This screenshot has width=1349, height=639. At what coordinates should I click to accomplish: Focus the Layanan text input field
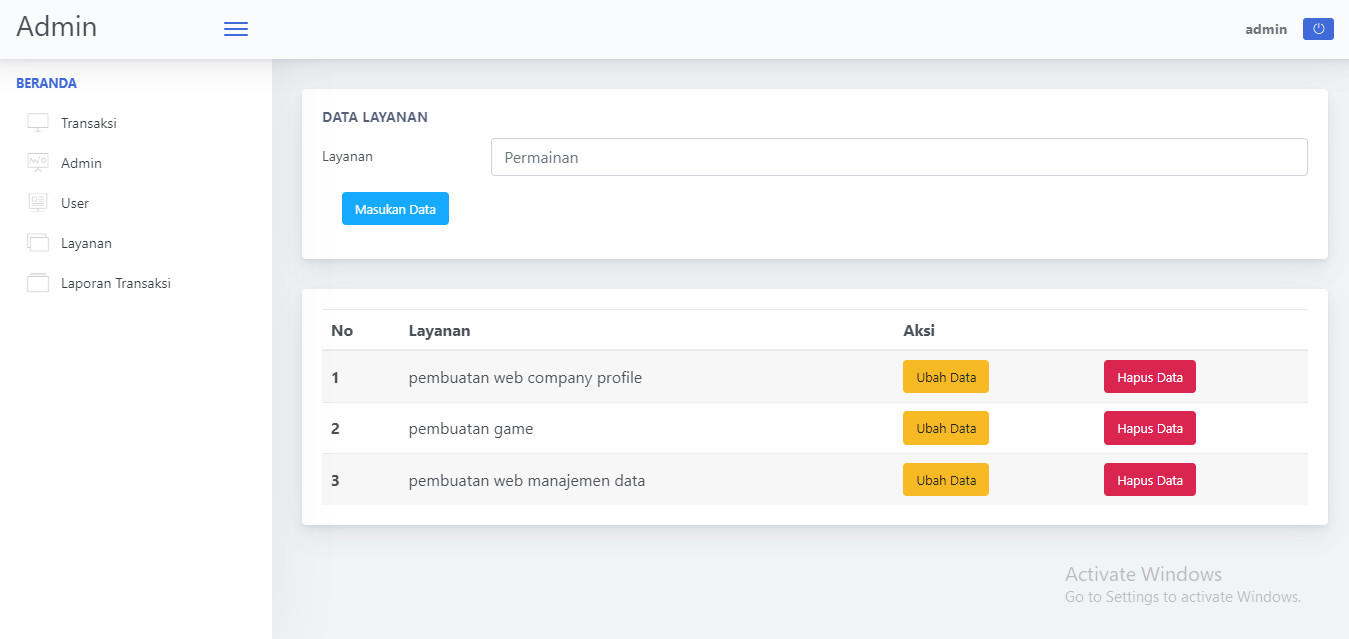point(898,157)
